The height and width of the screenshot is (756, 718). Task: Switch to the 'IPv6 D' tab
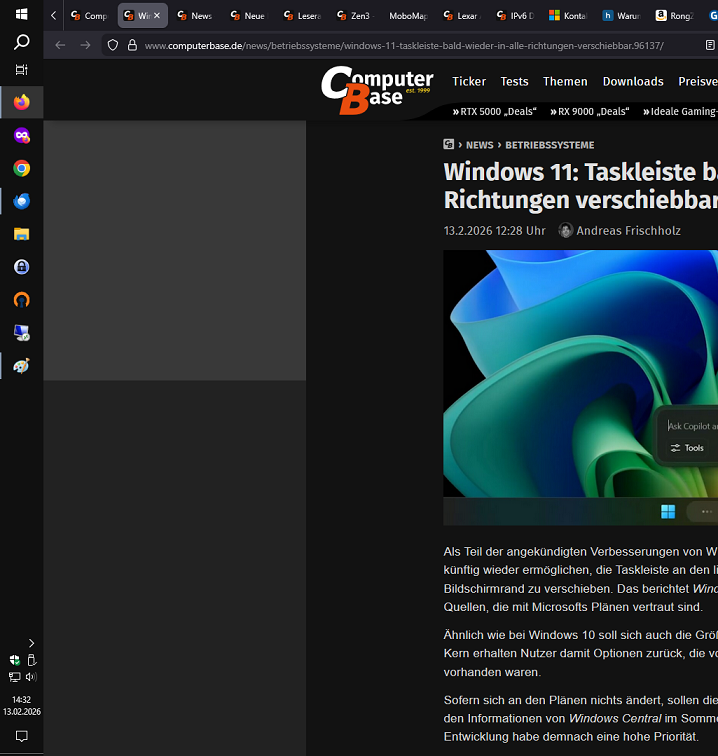(x=515, y=16)
